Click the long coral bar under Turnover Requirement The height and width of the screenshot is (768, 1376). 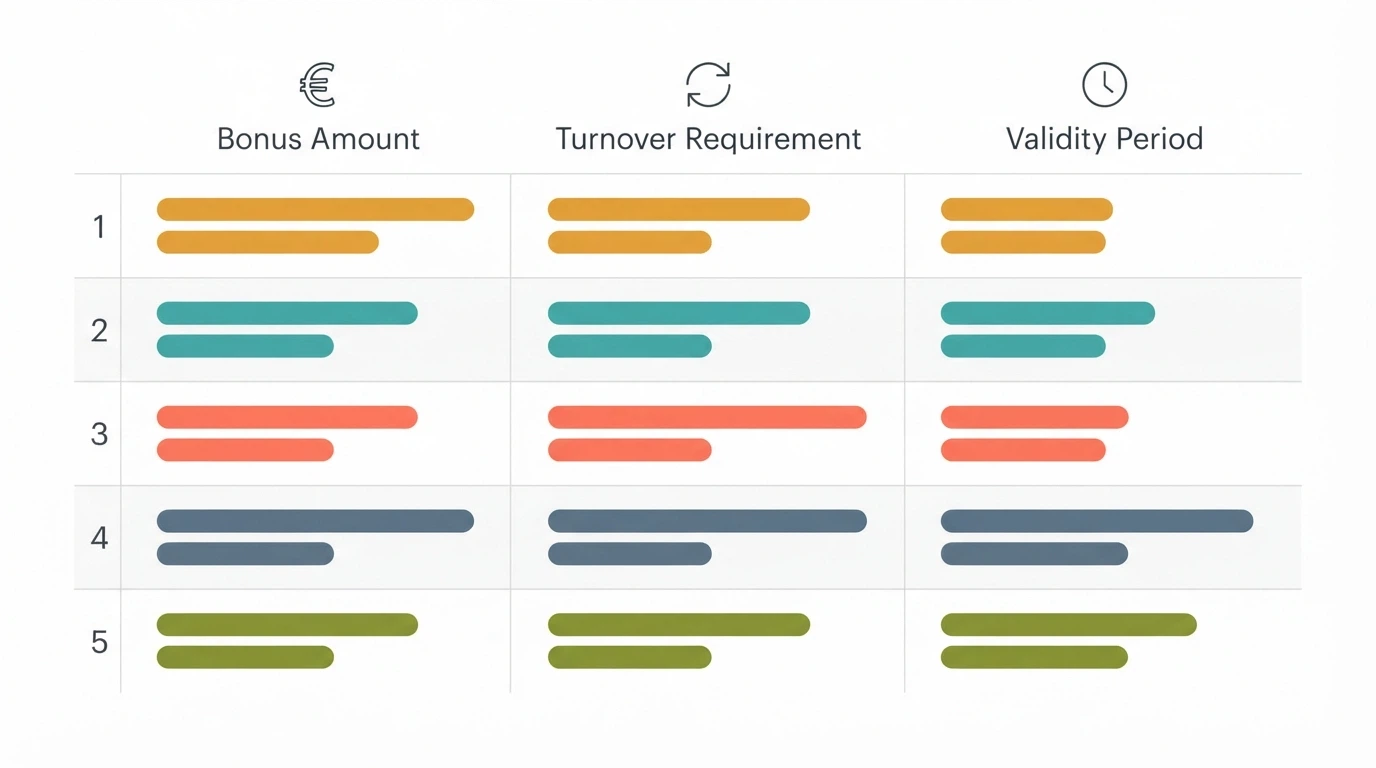pyautogui.click(x=707, y=417)
